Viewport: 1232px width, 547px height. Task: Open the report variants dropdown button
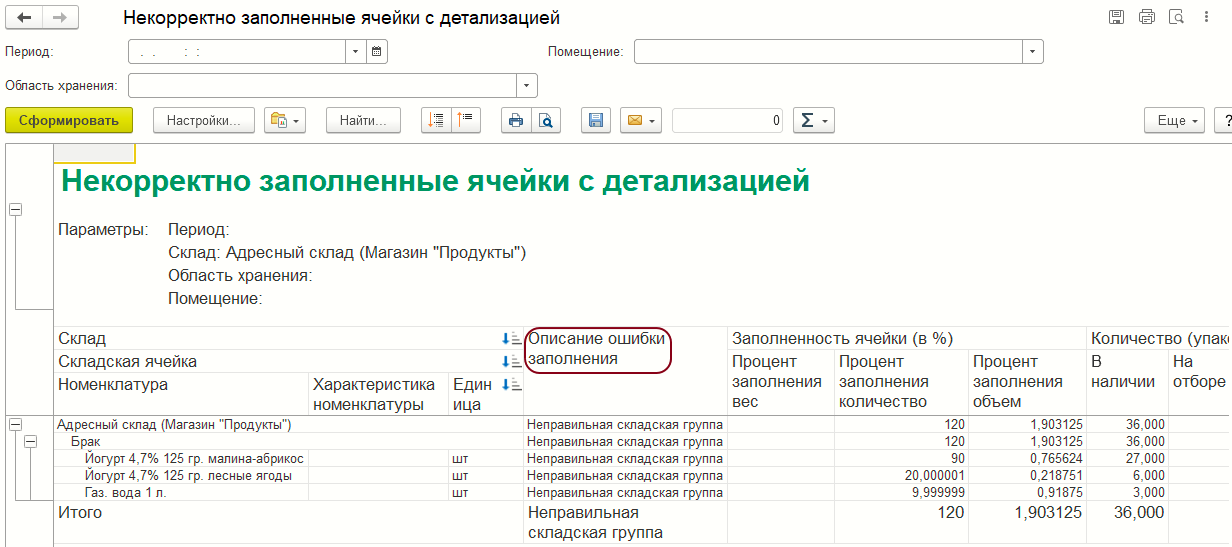tap(285, 120)
